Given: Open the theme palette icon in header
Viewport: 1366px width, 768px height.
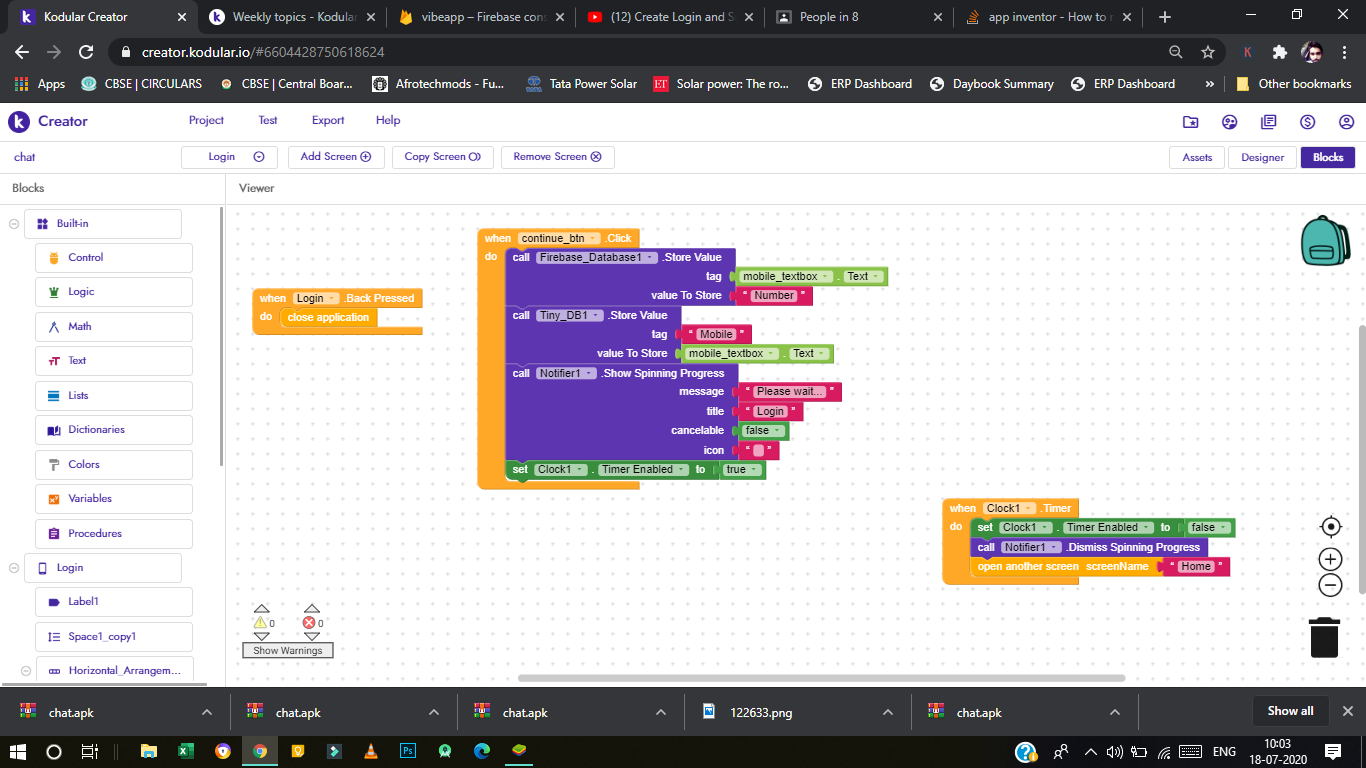Looking at the screenshot, I should coord(1229,122).
